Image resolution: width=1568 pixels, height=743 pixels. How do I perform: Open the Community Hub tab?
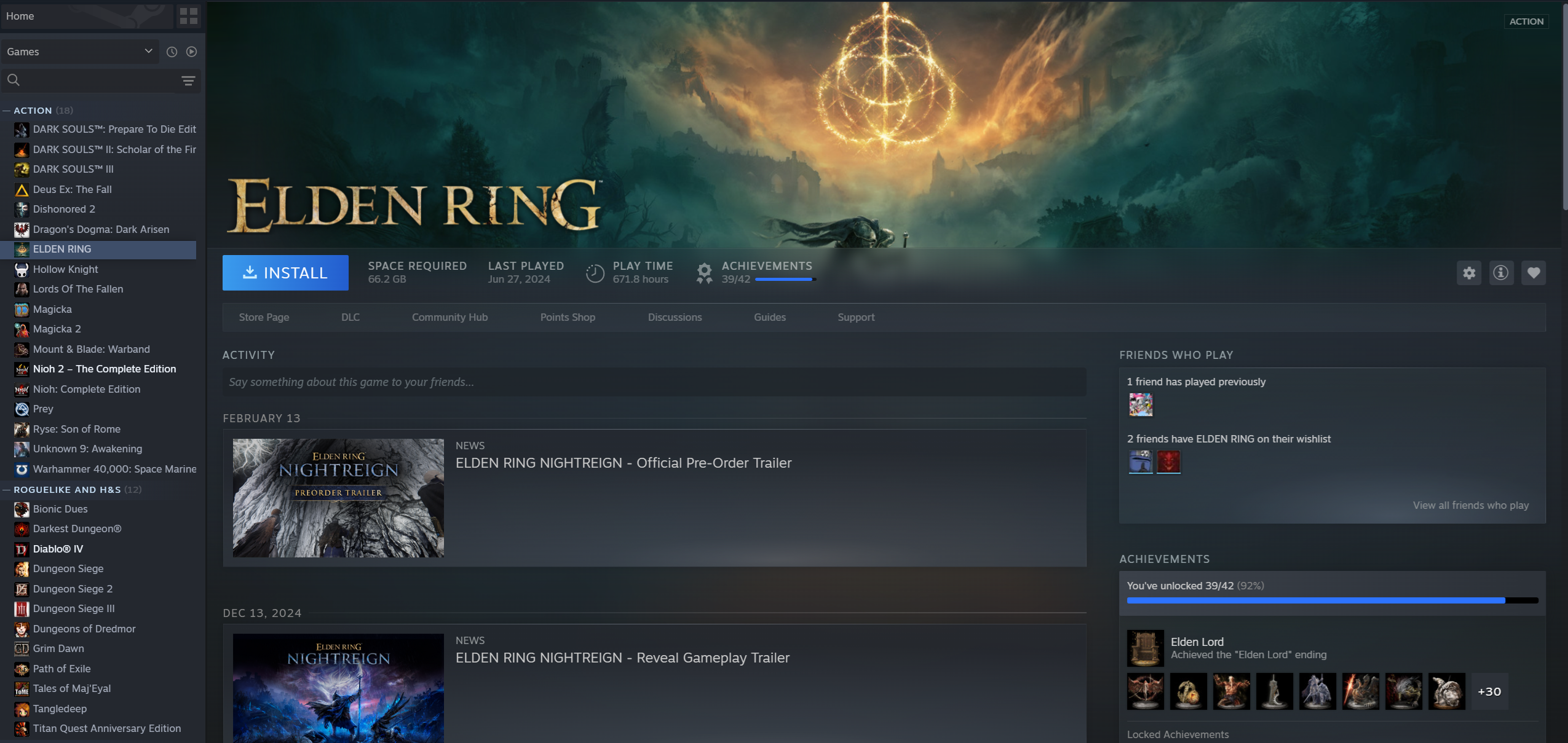click(x=449, y=317)
